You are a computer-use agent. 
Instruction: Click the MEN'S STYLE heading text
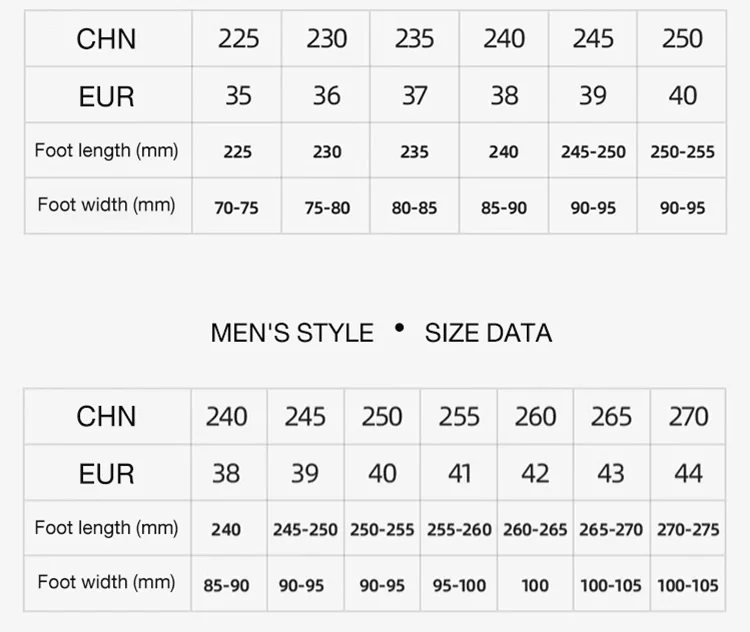pyautogui.click(x=292, y=333)
